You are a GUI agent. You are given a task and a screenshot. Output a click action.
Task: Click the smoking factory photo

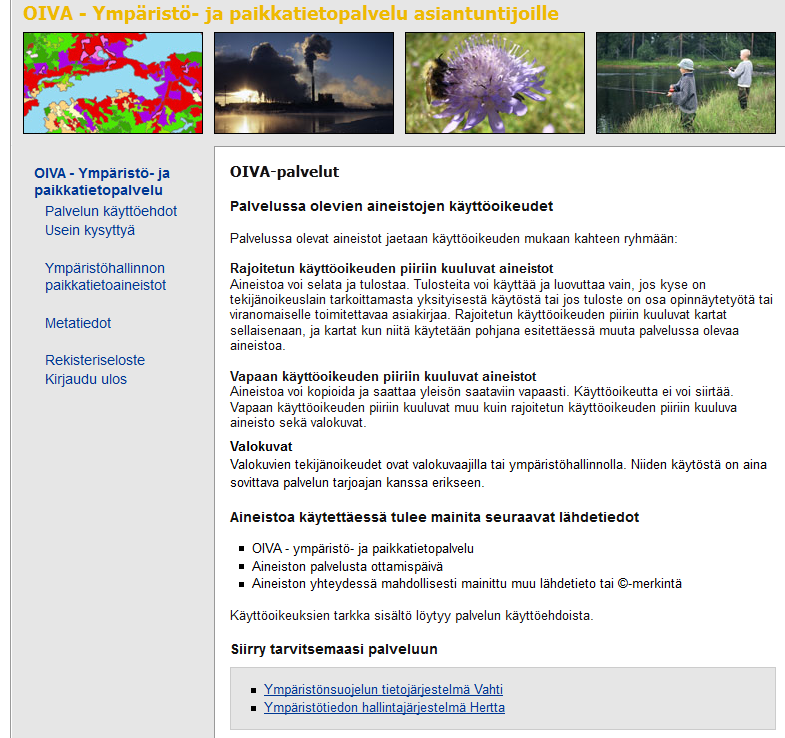(x=304, y=83)
